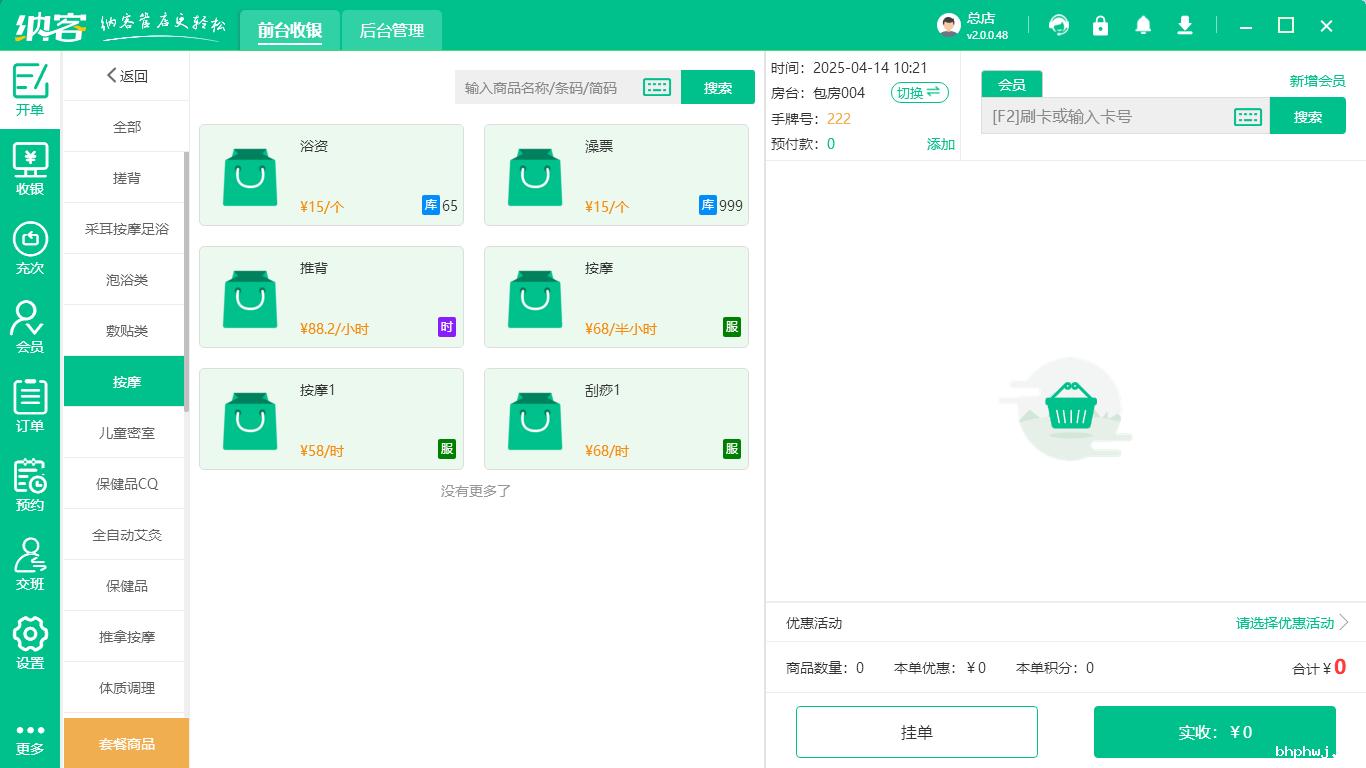Open the 套餐商品 package section
1366x768 pixels.
tap(127, 743)
